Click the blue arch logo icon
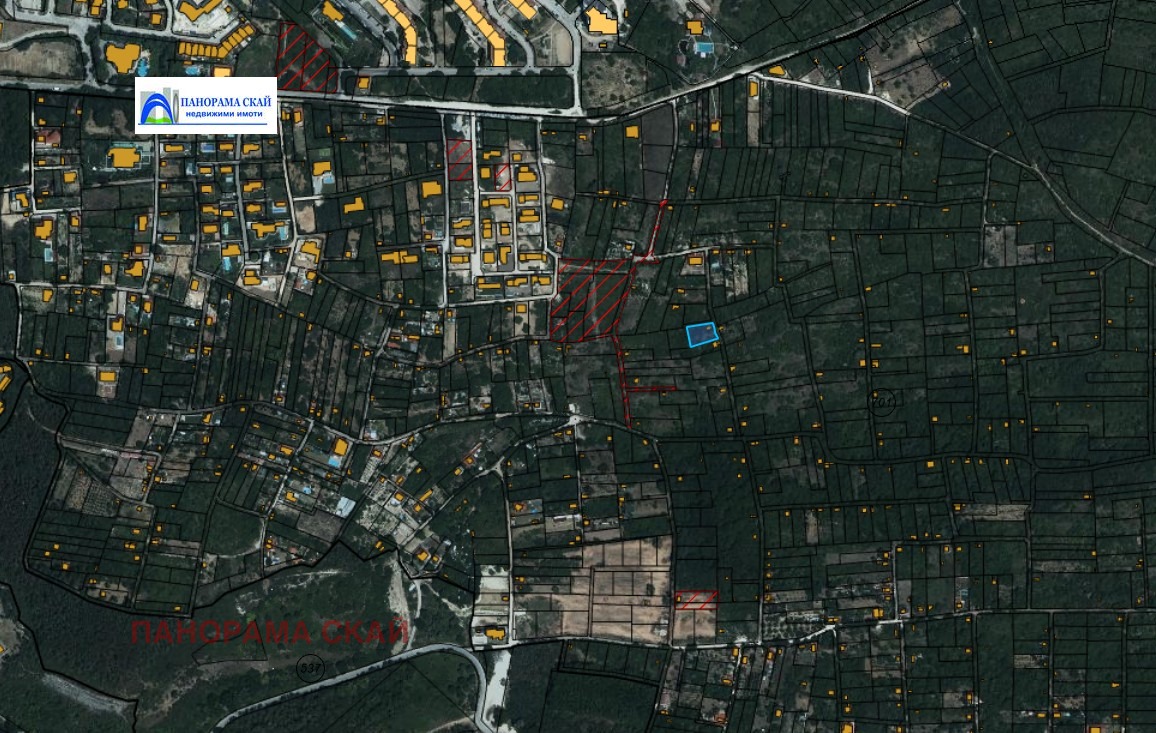The height and width of the screenshot is (733, 1156). pos(158,108)
